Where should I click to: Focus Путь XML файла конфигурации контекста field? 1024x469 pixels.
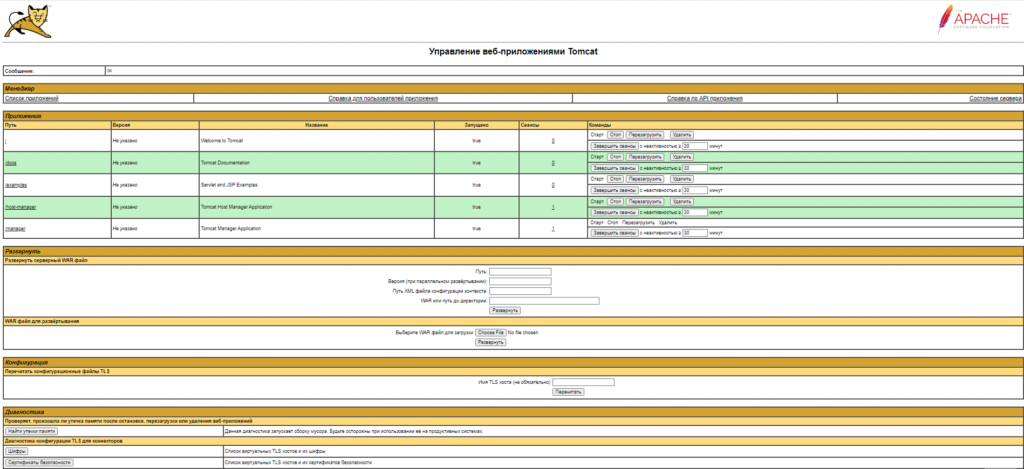(x=520, y=291)
